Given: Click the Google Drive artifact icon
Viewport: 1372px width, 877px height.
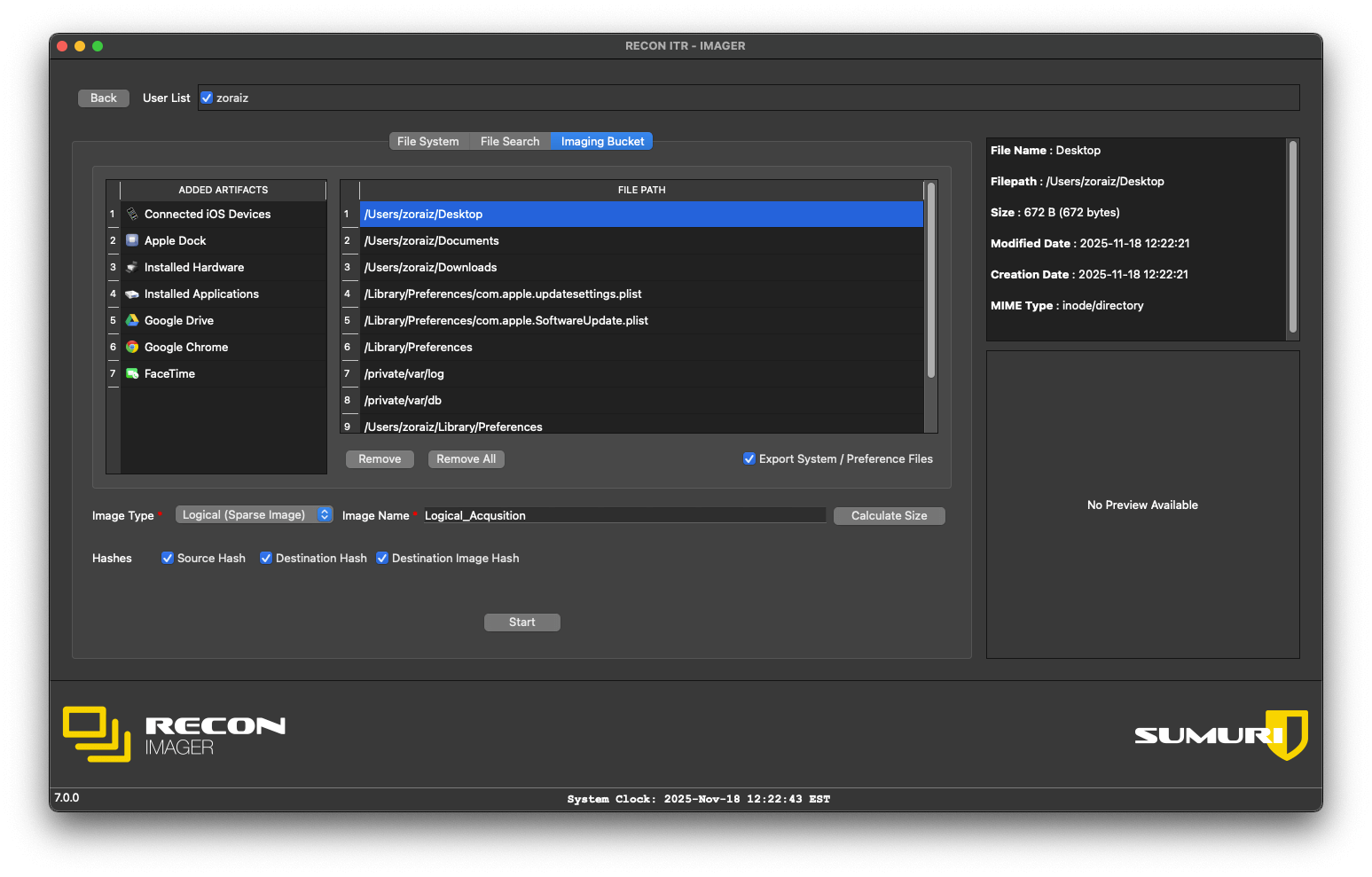Looking at the screenshot, I should [132, 320].
